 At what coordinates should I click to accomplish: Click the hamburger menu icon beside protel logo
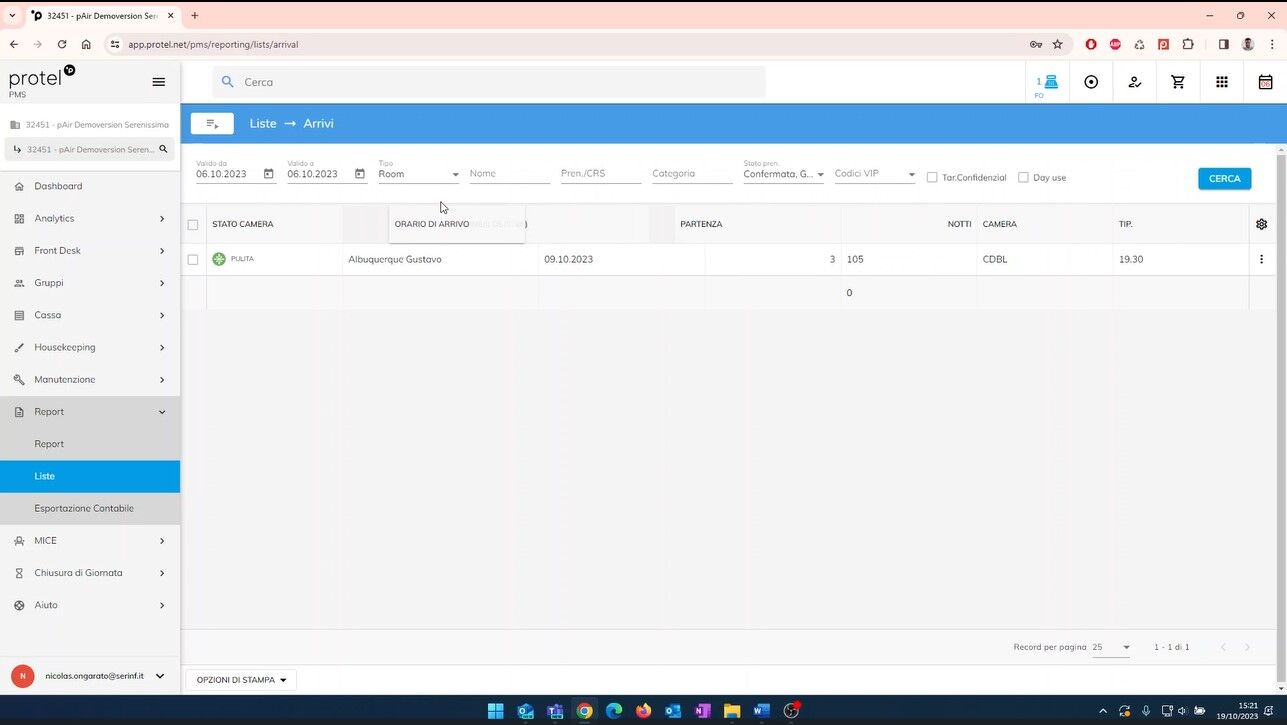158,82
